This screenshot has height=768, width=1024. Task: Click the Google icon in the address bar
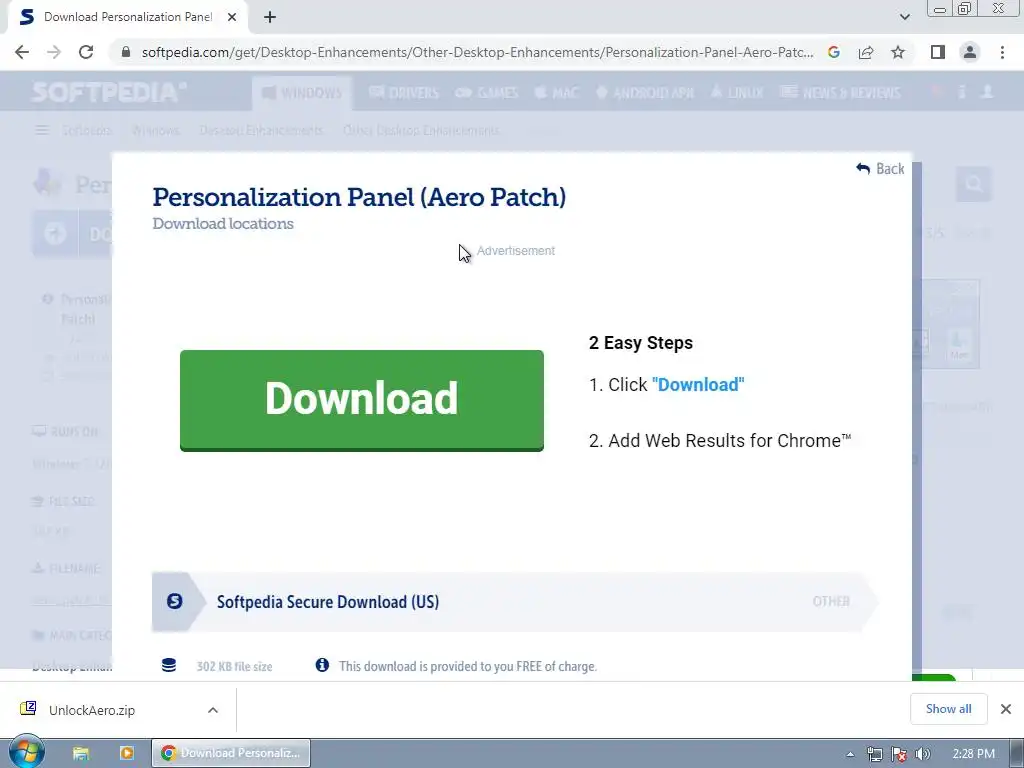tap(833, 52)
